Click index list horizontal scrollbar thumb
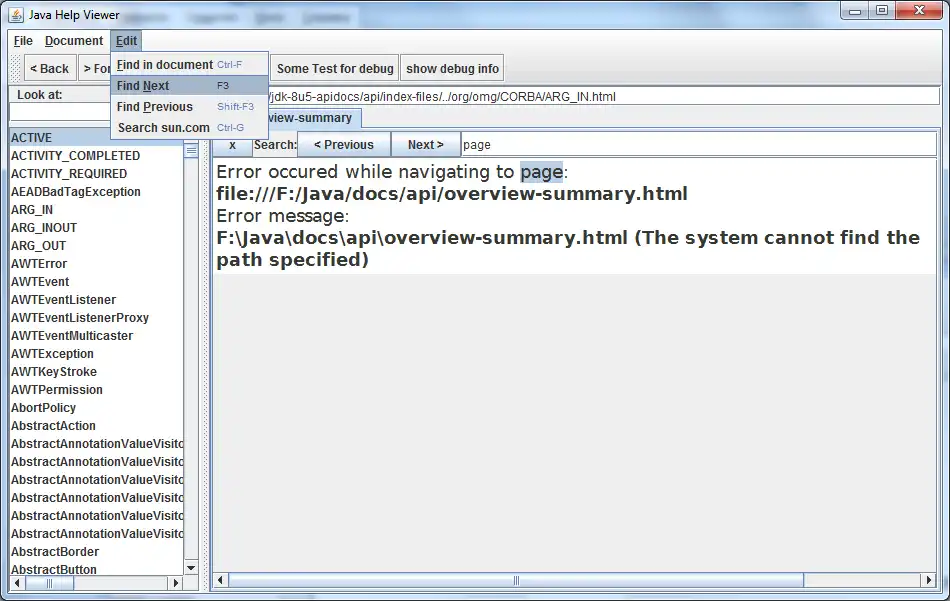Image resolution: width=950 pixels, height=601 pixels. point(50,583)
